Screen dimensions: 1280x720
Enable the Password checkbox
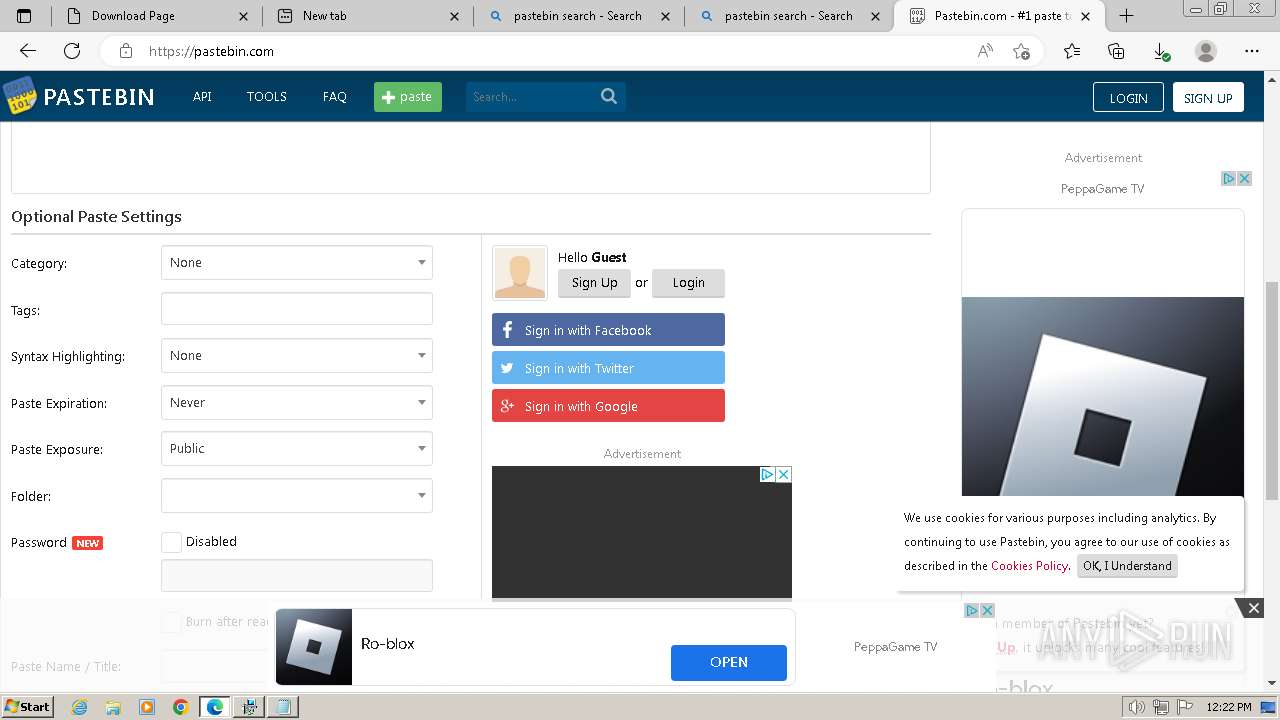pos(172,542)
